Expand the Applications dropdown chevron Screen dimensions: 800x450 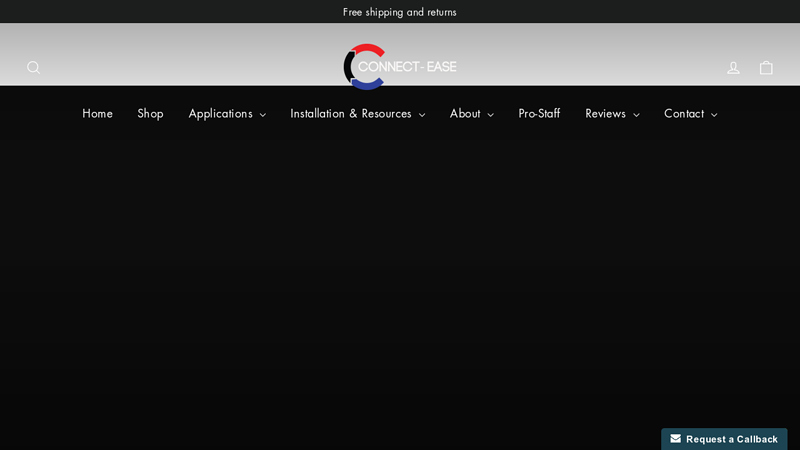tap(263, 115)
